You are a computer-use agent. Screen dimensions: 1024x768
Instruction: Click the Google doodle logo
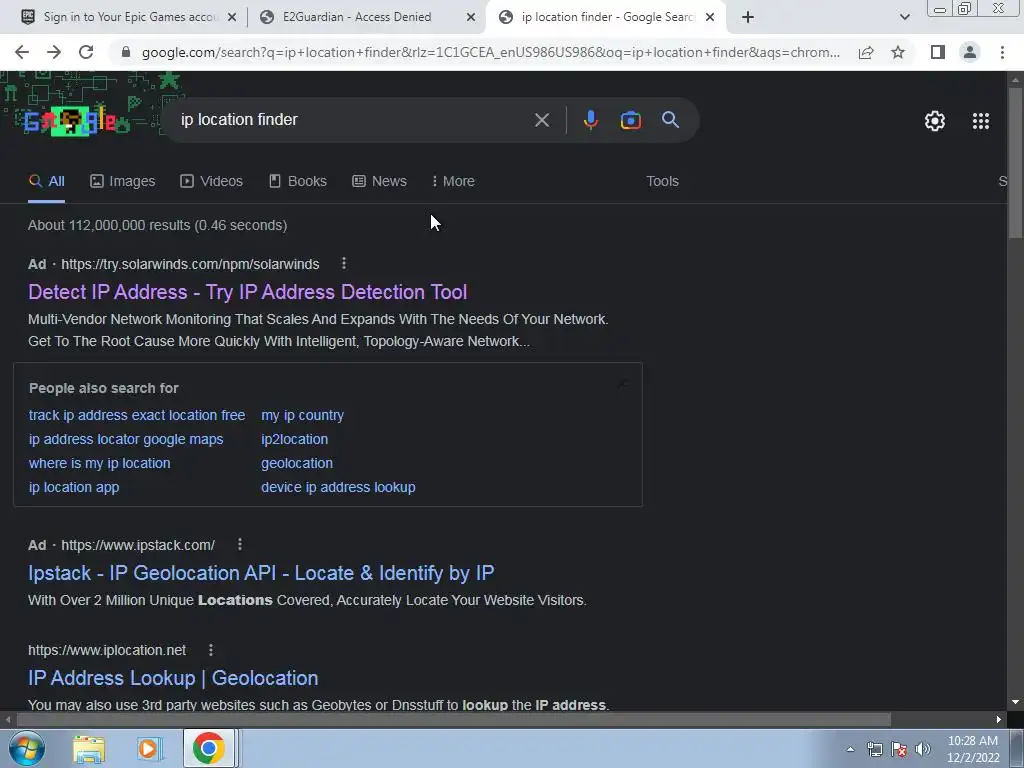(70, 121)
